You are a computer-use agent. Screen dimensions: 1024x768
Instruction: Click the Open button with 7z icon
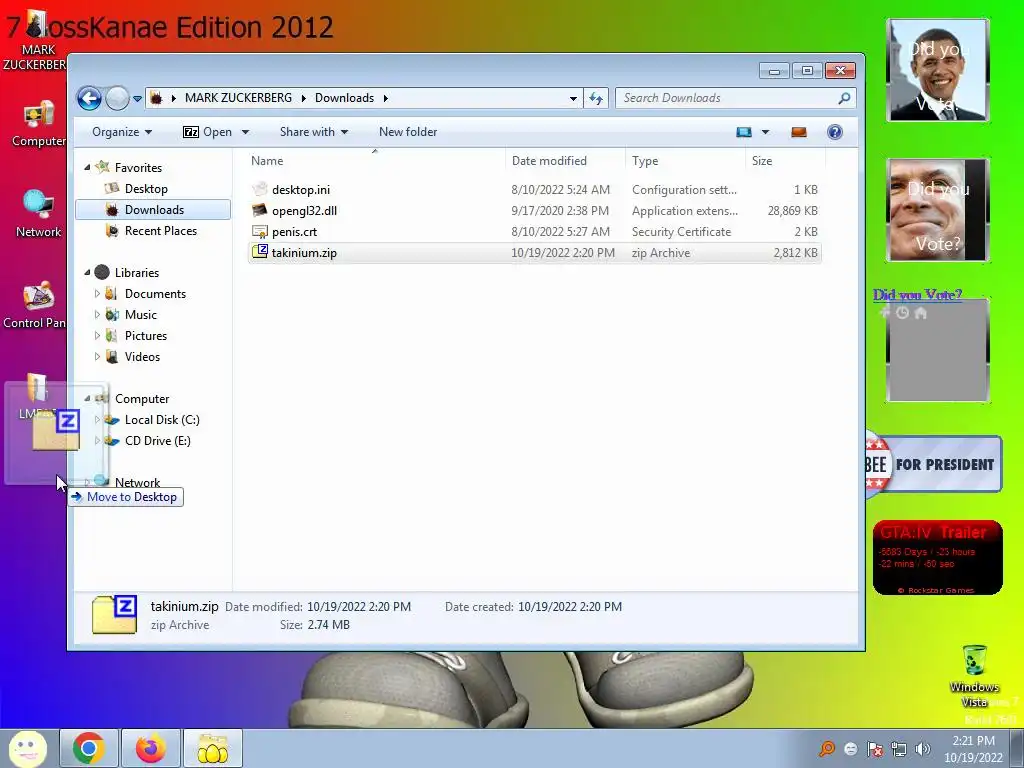[x=208, y=132]
